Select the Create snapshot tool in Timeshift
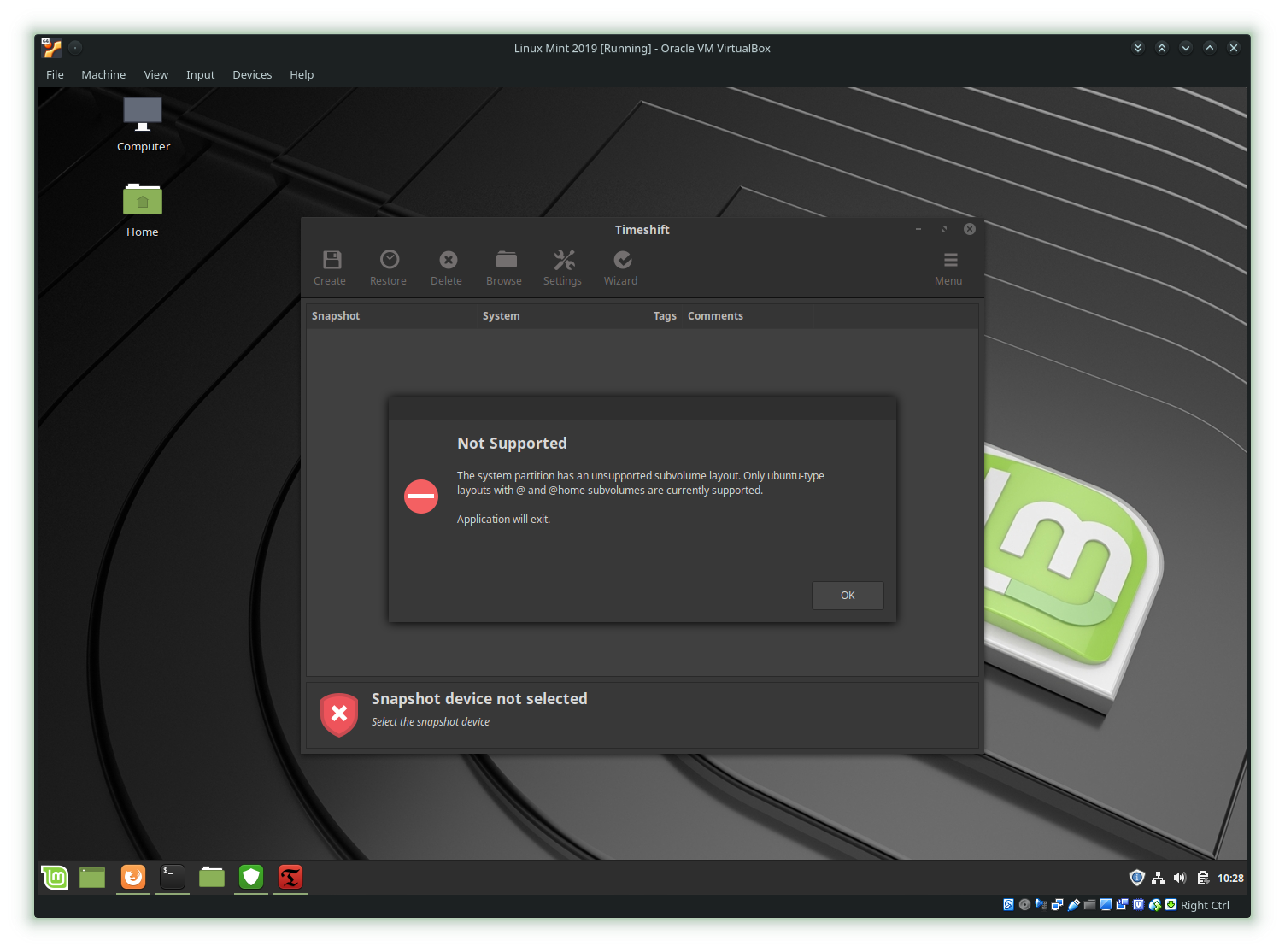Screen dimensions: 1285x952 (330, 267)
